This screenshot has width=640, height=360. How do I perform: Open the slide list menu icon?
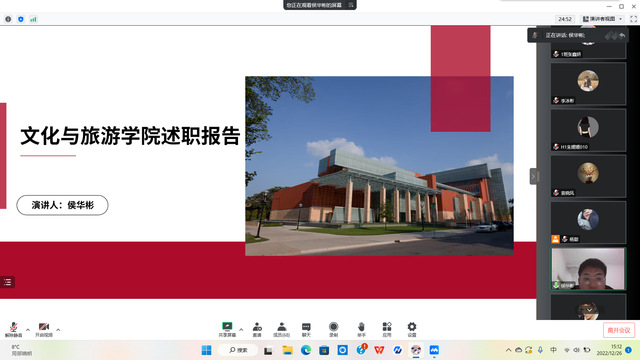pos(8,282)
